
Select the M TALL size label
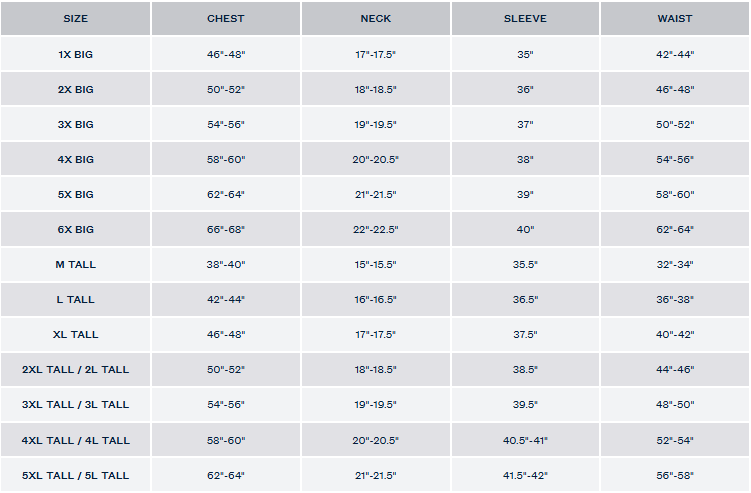pos(75,265)
